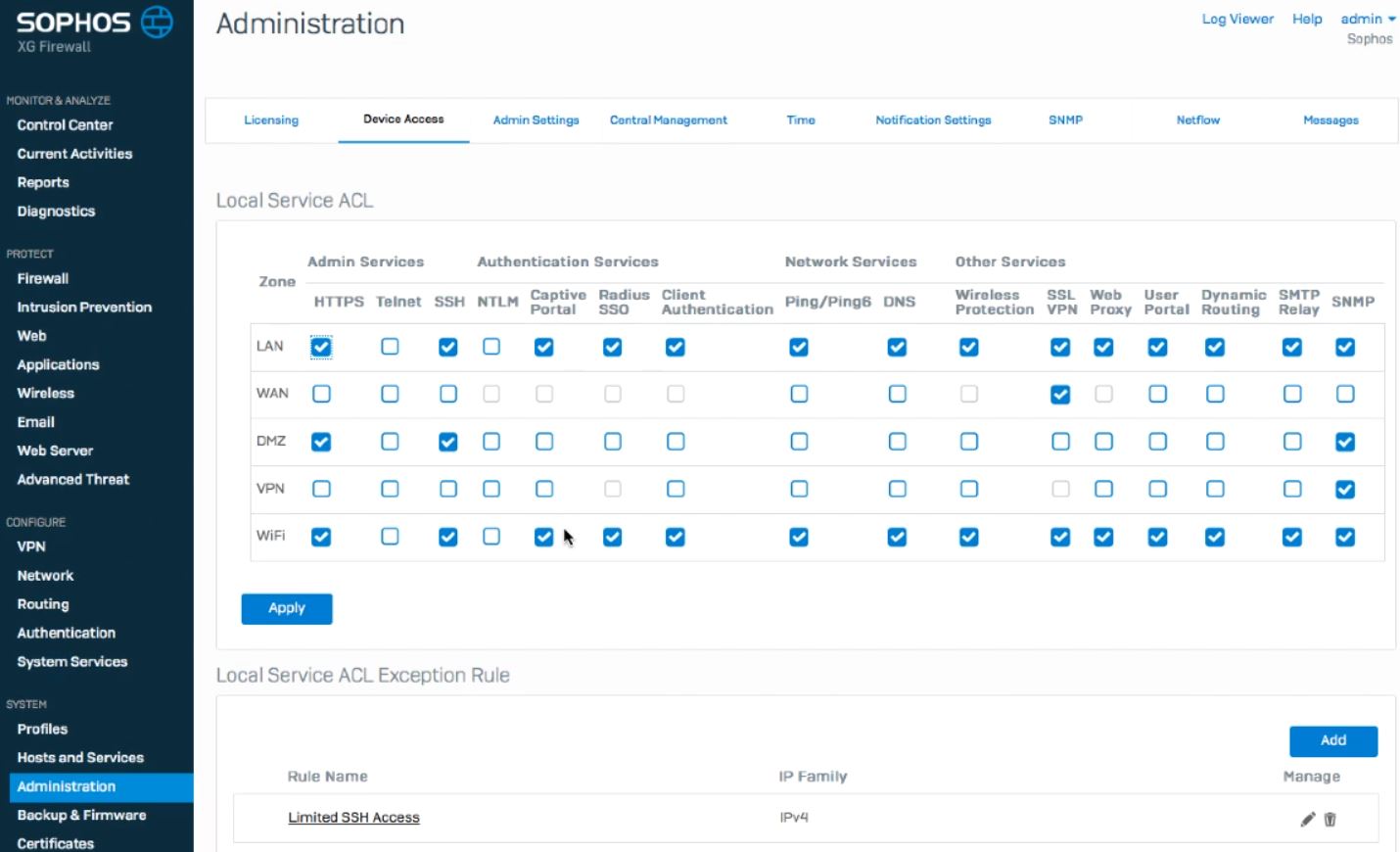This screenshot has width=1400, height=852.
Task: Click the Apply button
Action: [286, 608]
